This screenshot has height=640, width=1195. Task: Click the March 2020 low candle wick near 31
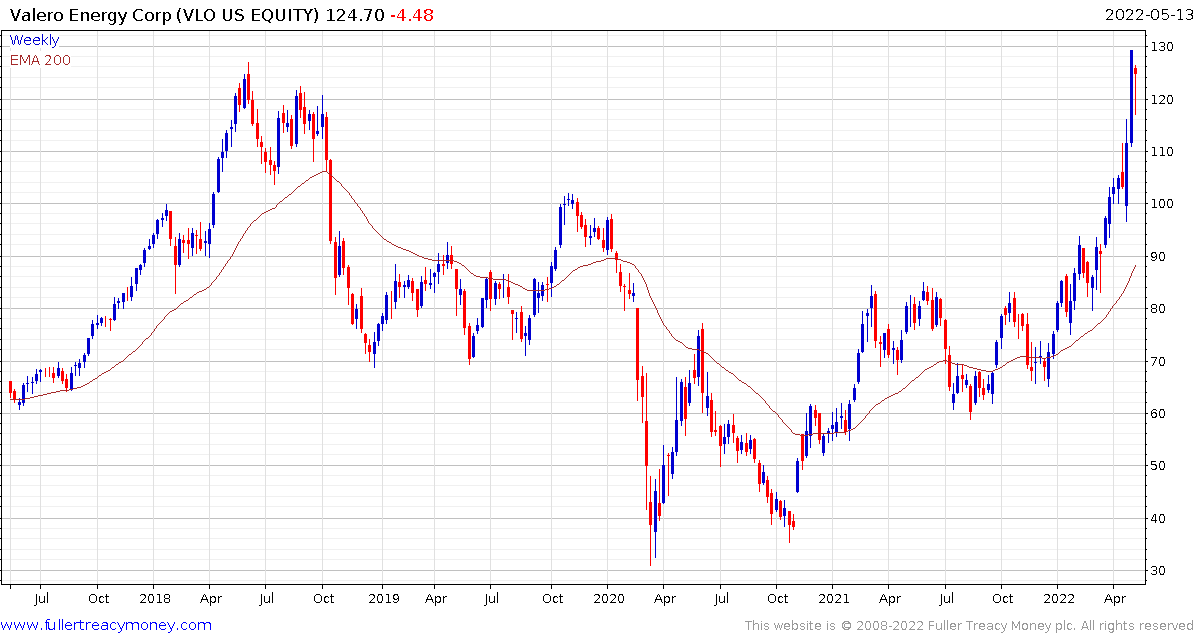[x=651, y=523]
